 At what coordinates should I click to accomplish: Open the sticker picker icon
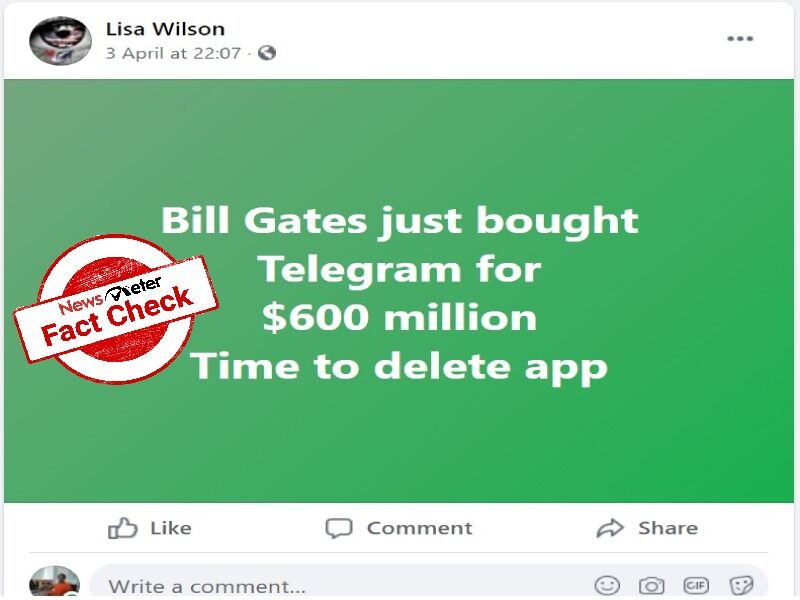[741, 585]
